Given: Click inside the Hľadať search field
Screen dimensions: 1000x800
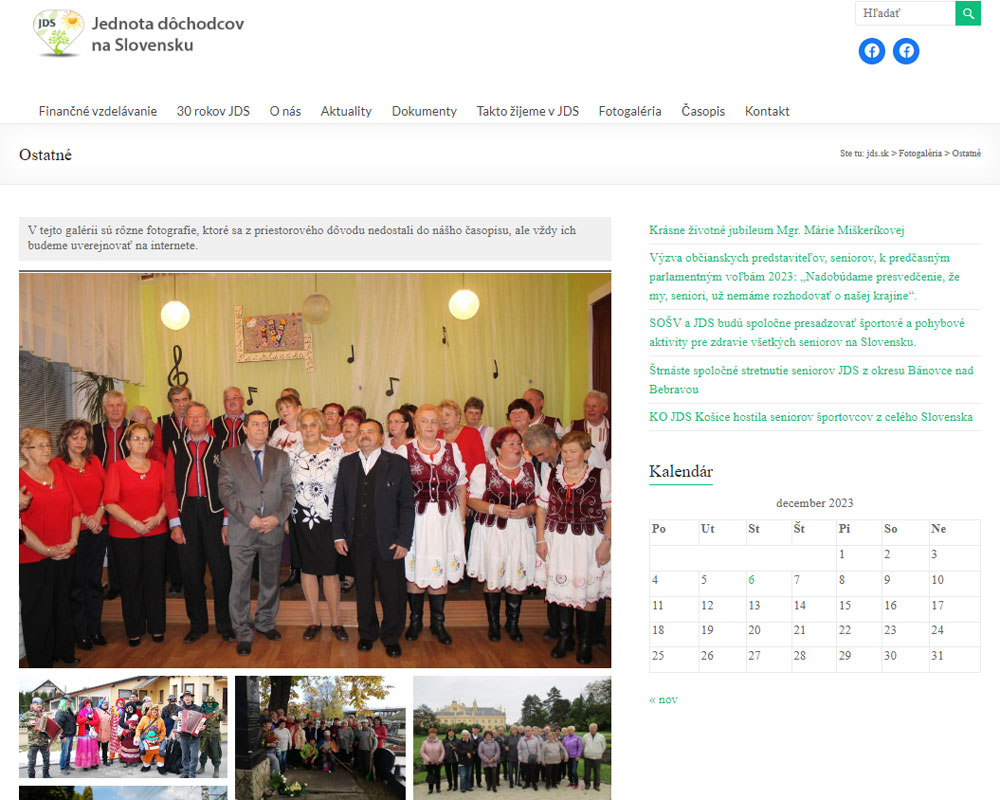Looking at the screenshot, I should coord(904,13).
